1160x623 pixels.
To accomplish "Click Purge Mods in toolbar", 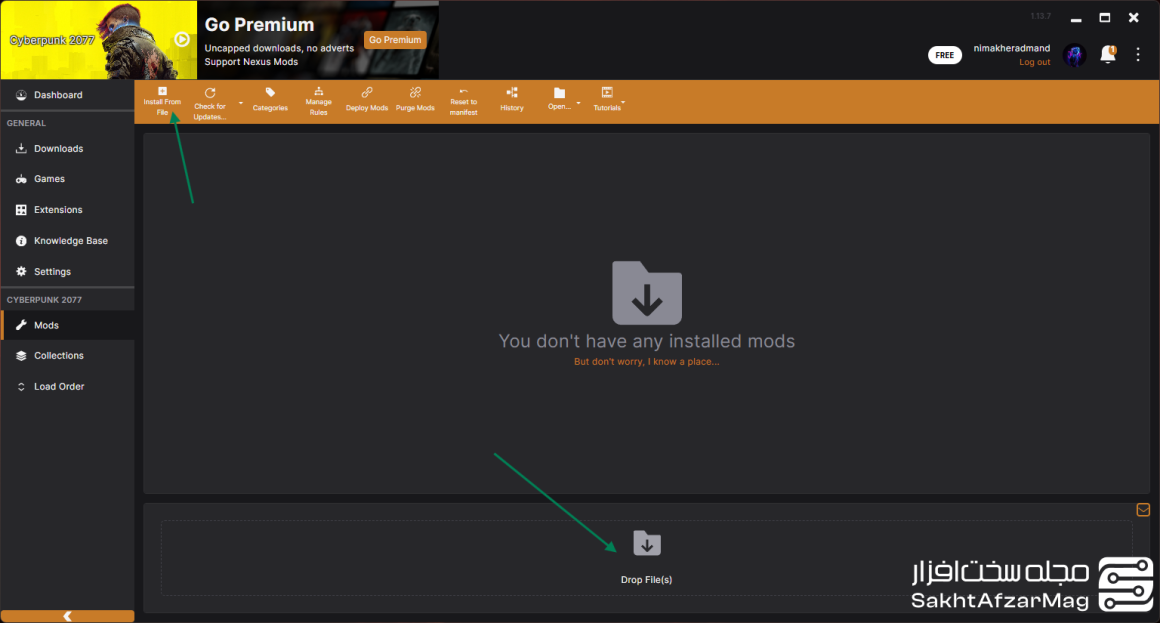I will point(415,99).
